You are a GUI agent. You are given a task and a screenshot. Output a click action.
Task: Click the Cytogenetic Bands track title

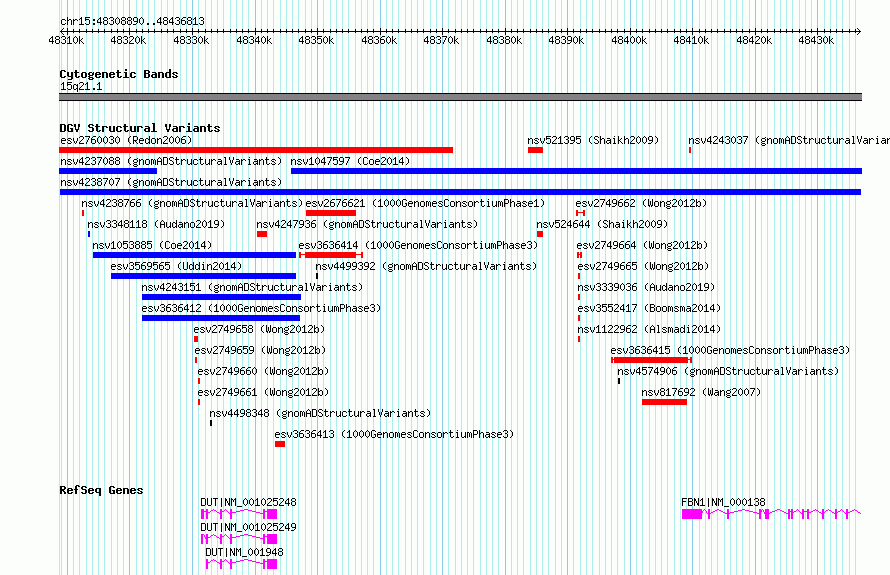pos(119,74)
